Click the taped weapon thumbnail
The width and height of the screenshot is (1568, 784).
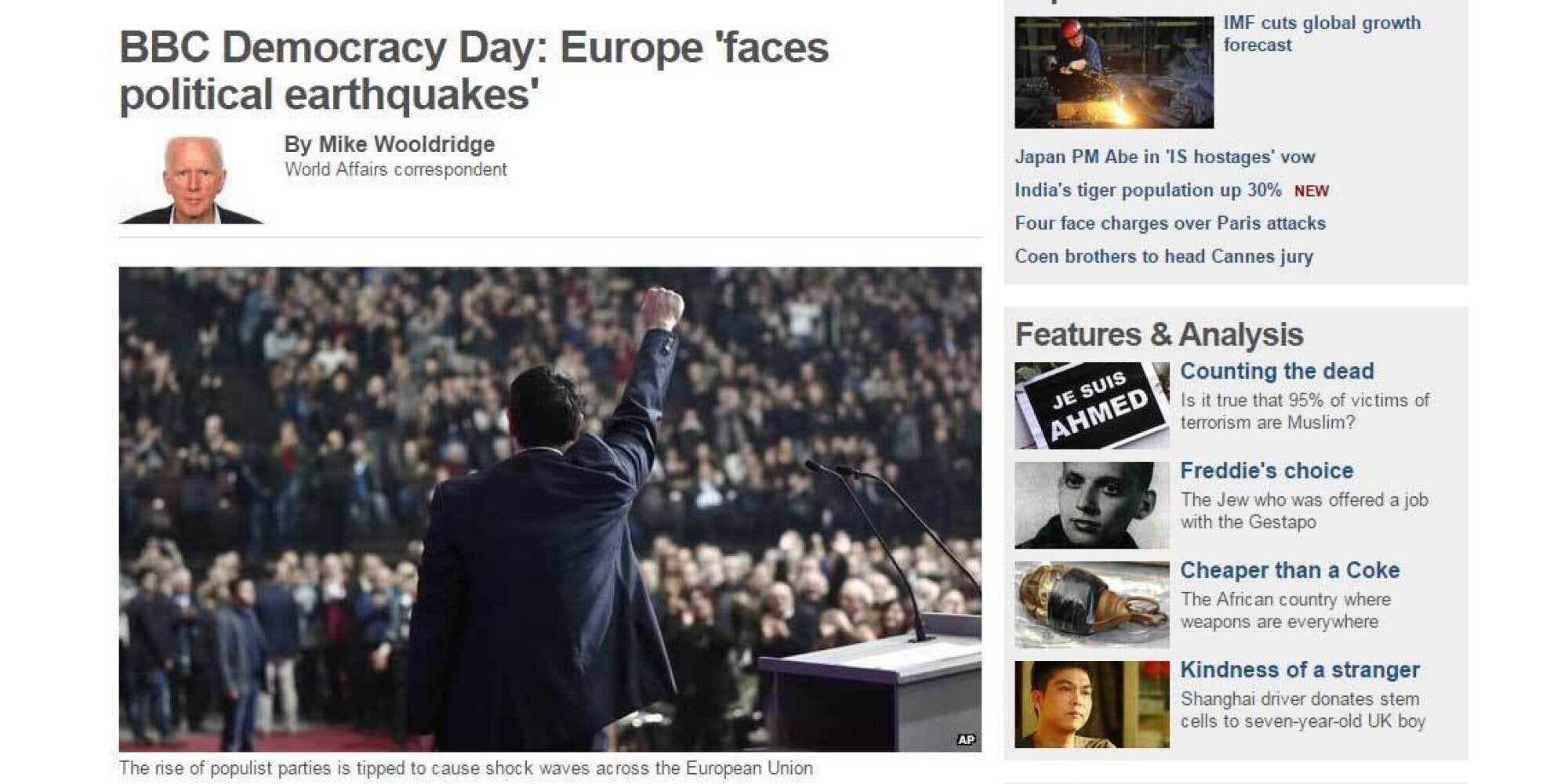coord(1091,604)
